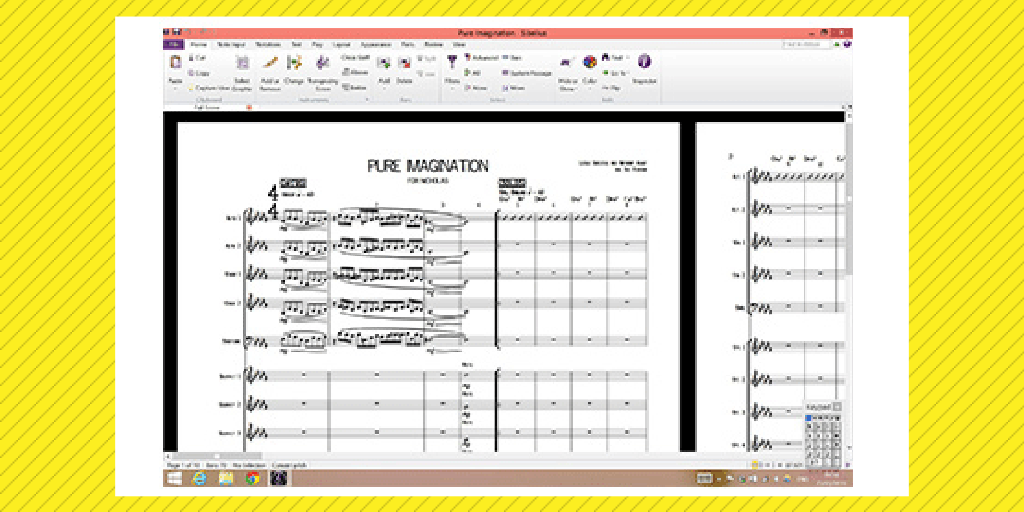Click the No selection status entry
1024x512 pixels.
(x=248, y=465)
